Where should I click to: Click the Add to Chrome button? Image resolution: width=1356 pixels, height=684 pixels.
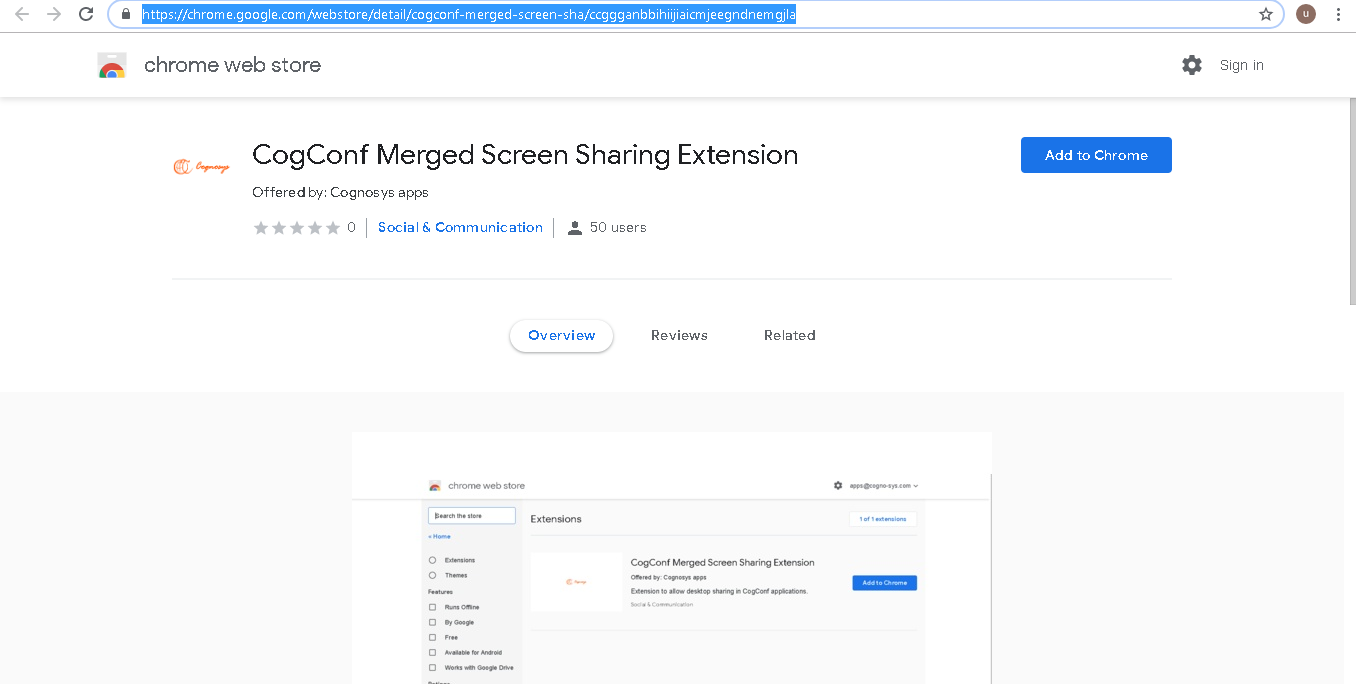[1096, 155]
